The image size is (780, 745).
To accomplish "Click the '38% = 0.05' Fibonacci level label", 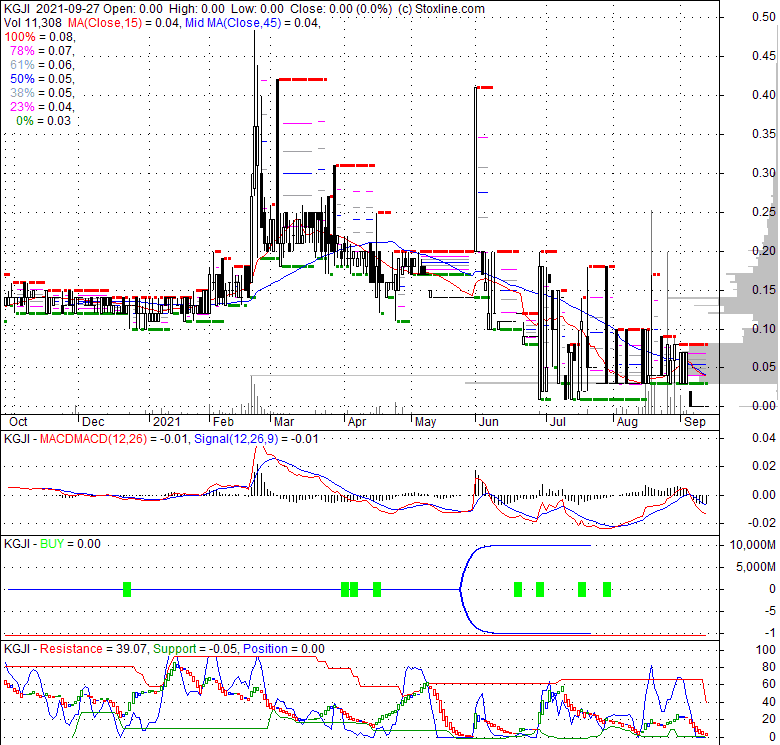I will click(42, 93).
